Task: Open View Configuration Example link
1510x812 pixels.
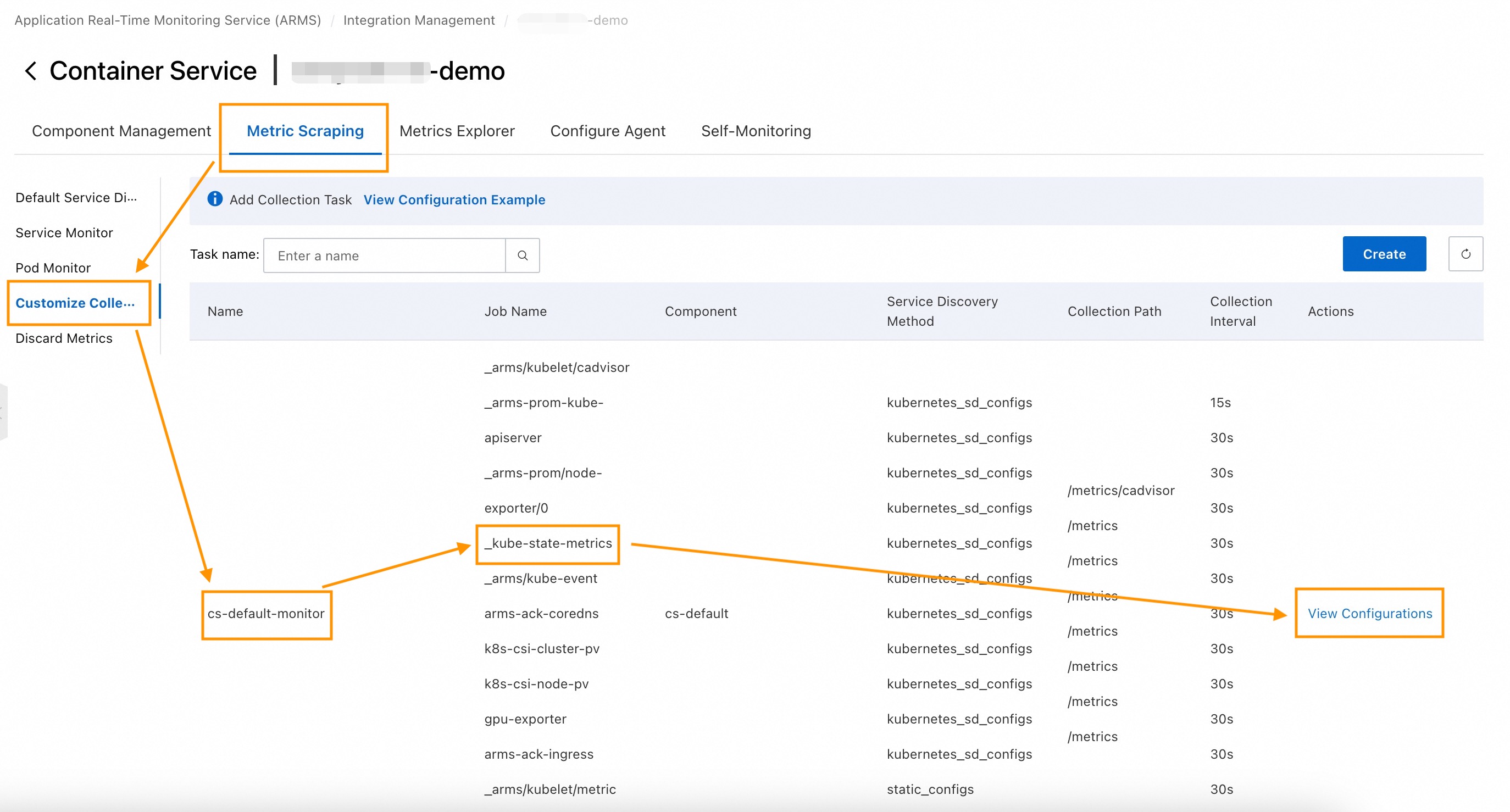Action: 454,199
